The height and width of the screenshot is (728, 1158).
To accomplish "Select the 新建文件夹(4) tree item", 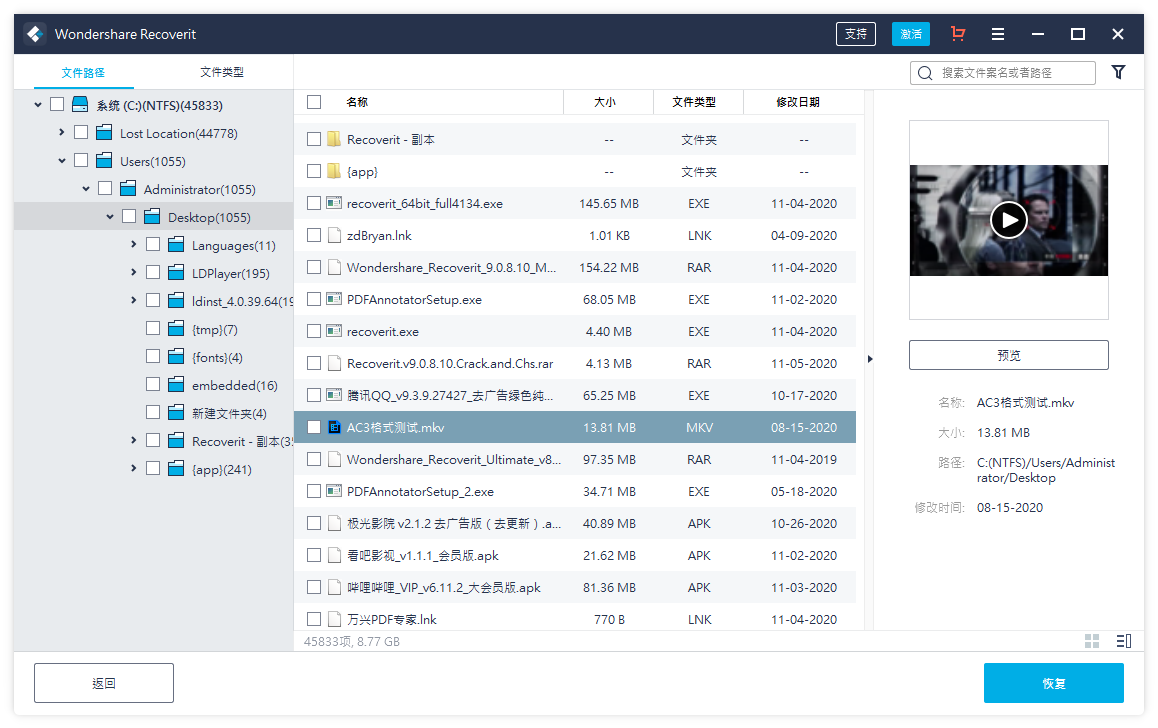I will tap(229, 413).
